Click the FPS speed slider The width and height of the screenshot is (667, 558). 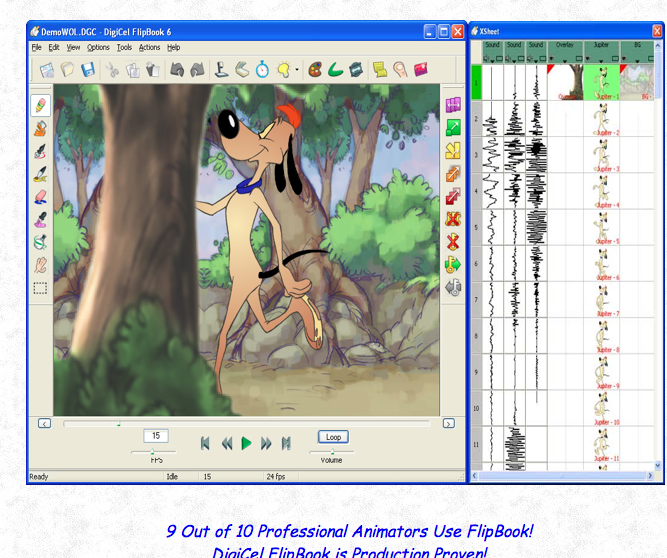(x=153, y=452)
